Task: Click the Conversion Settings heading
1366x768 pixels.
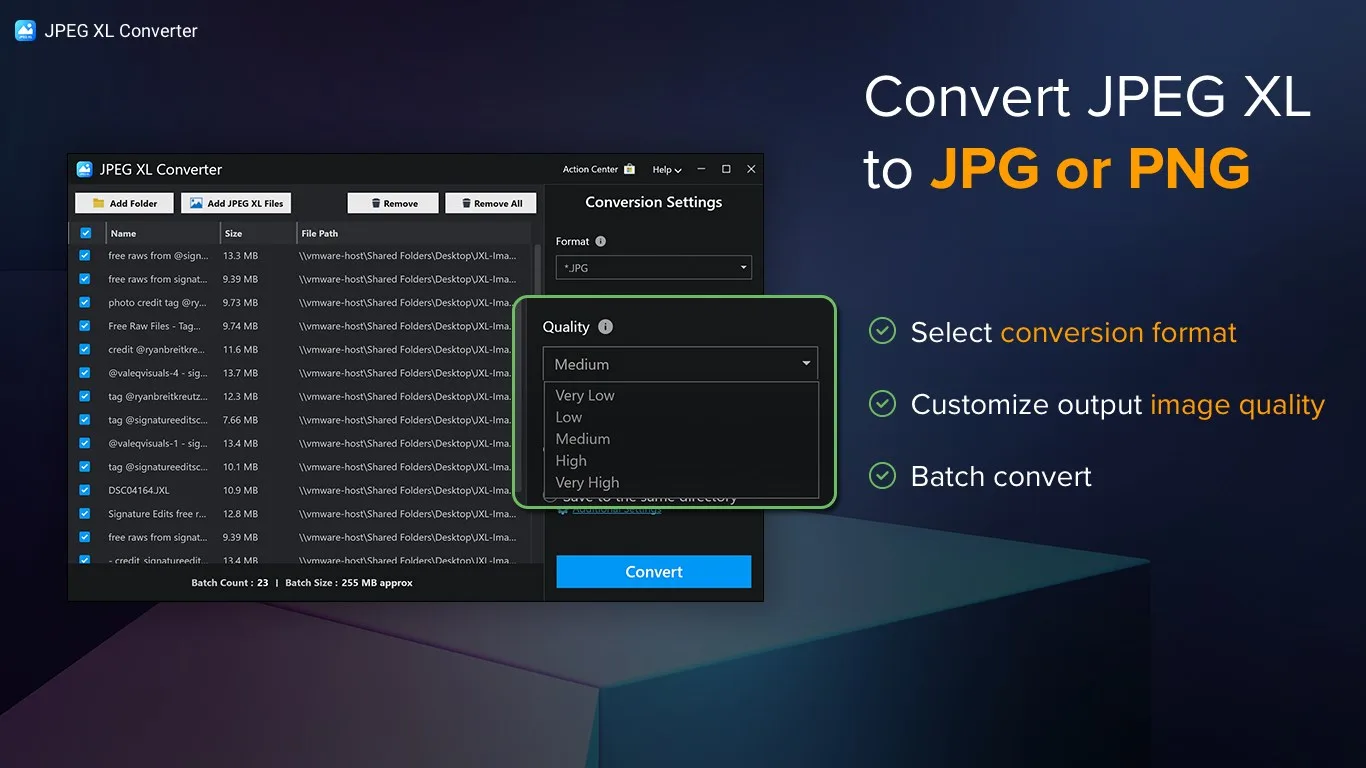Action: 654,202
